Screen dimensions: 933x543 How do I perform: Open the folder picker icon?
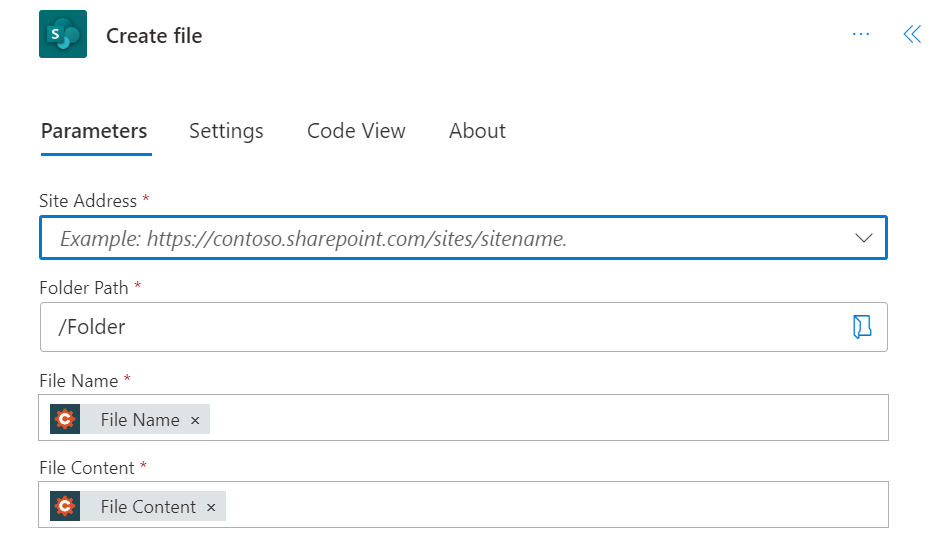coord(862,327)
